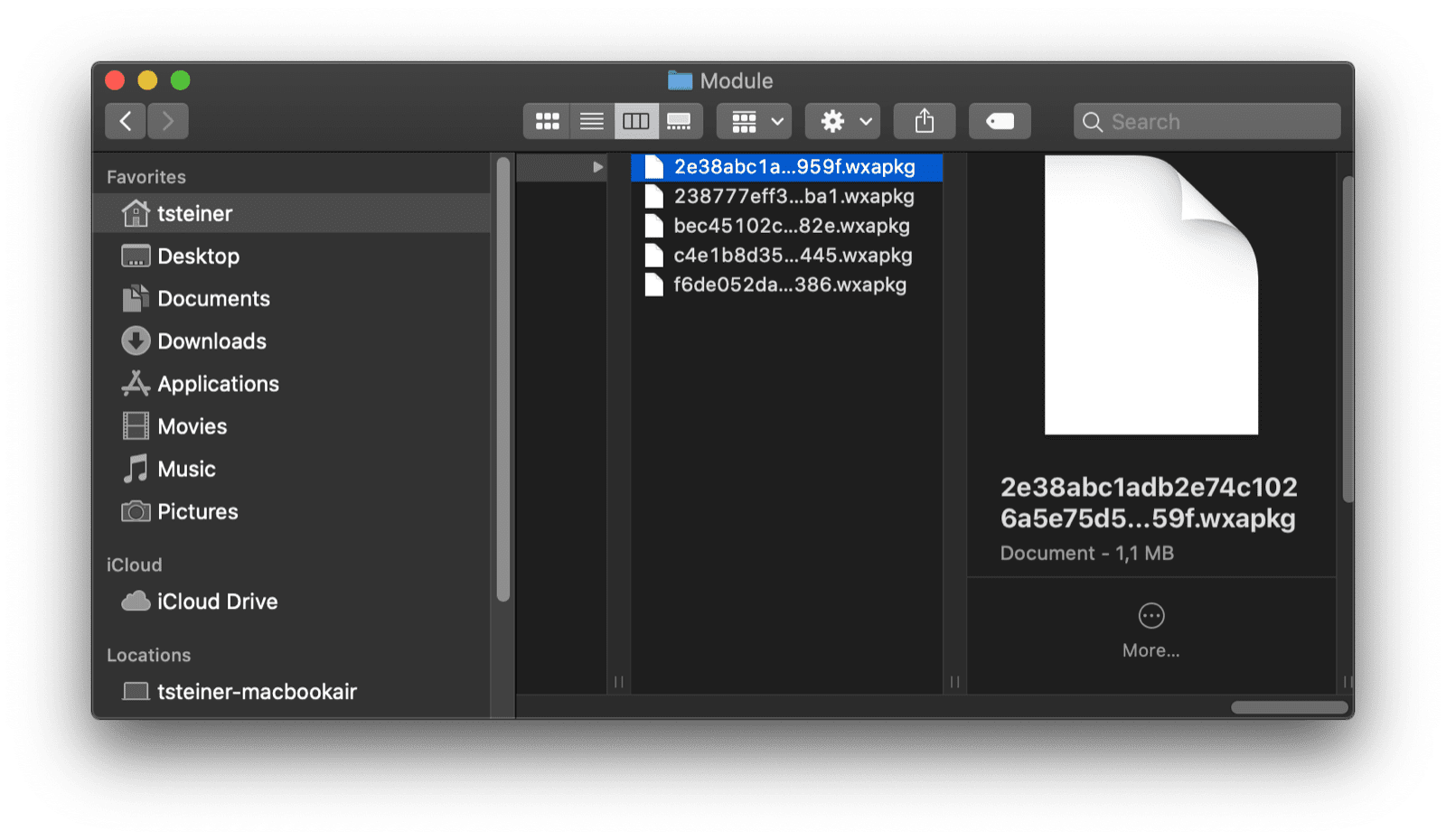
Task: Click inside the Search field
Action: coord(1206,120)
